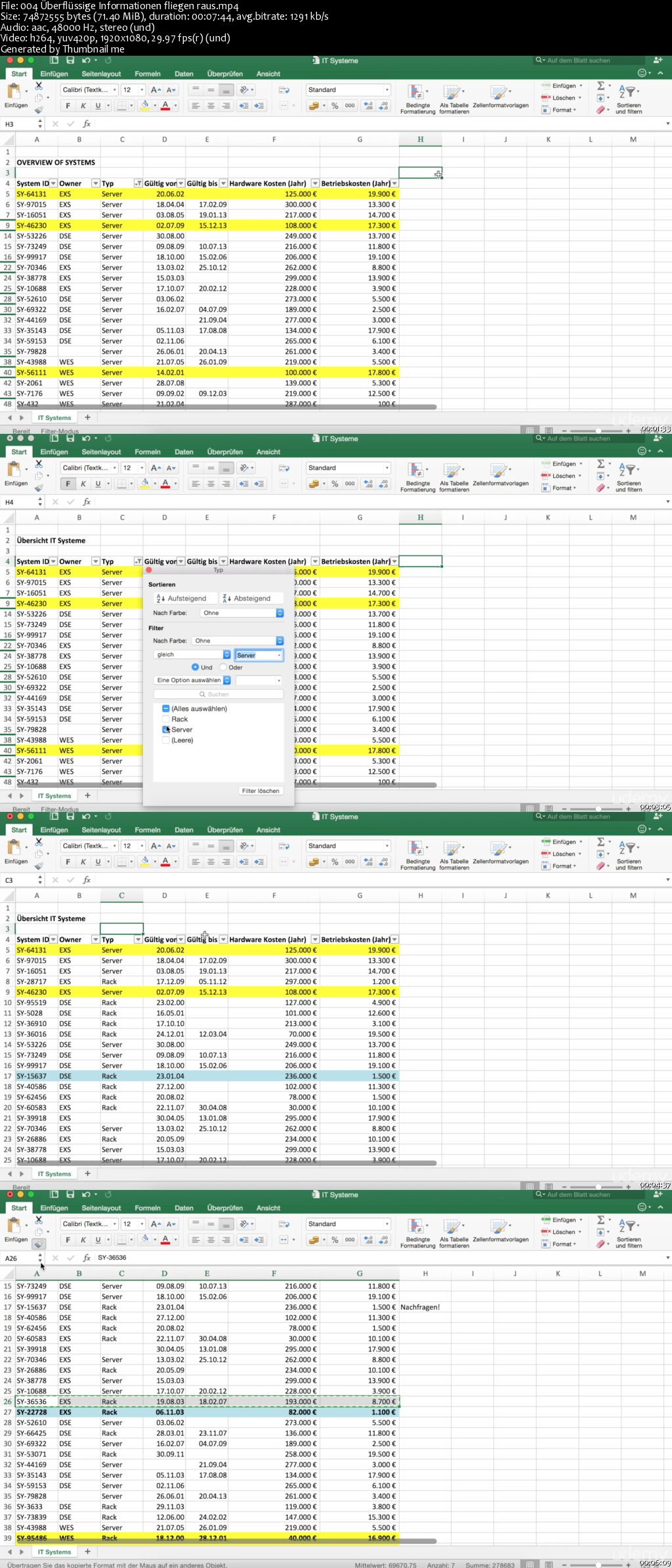672x1568 pixels.
Task: Open Eine Option auswählen dropdown in popup
Action: 192,680
